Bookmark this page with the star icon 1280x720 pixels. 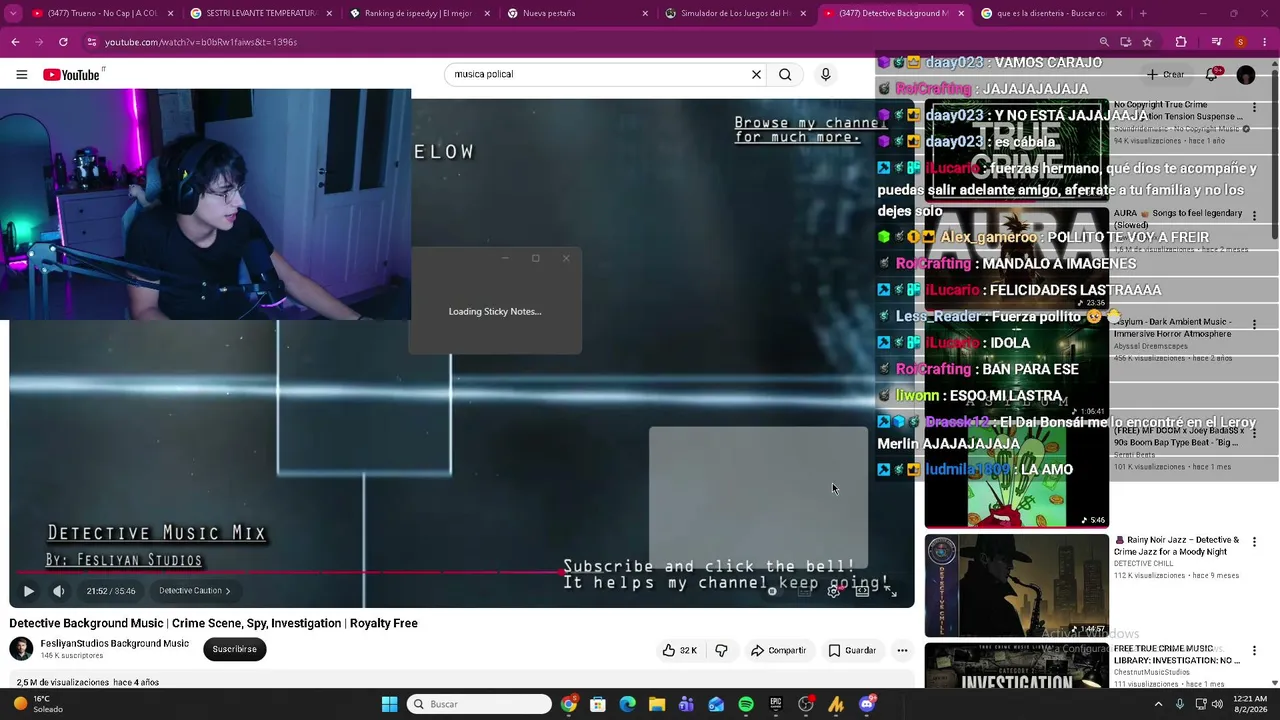pos(1147,42)
